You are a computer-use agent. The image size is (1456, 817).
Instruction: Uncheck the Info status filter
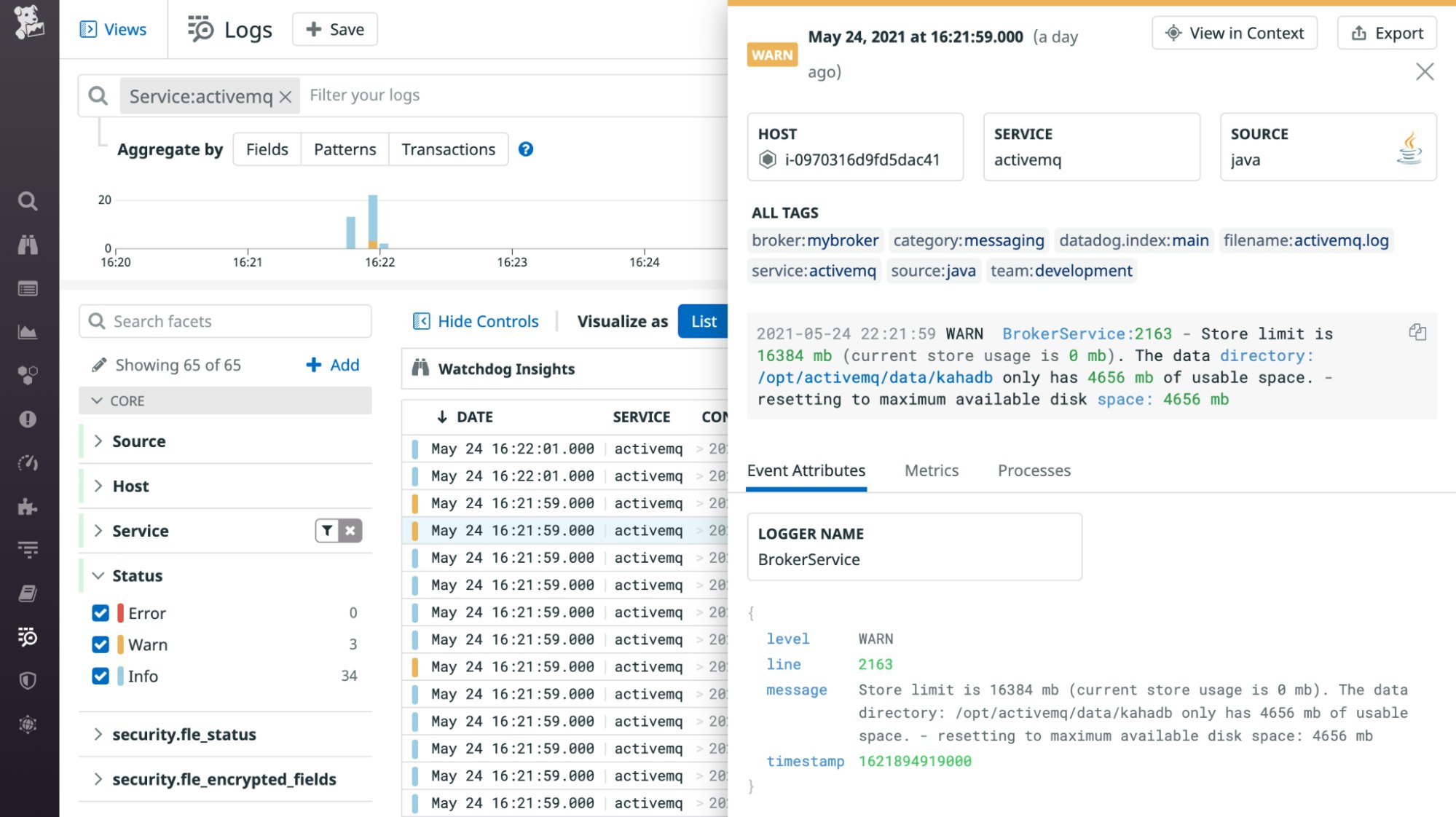point(100,676)
